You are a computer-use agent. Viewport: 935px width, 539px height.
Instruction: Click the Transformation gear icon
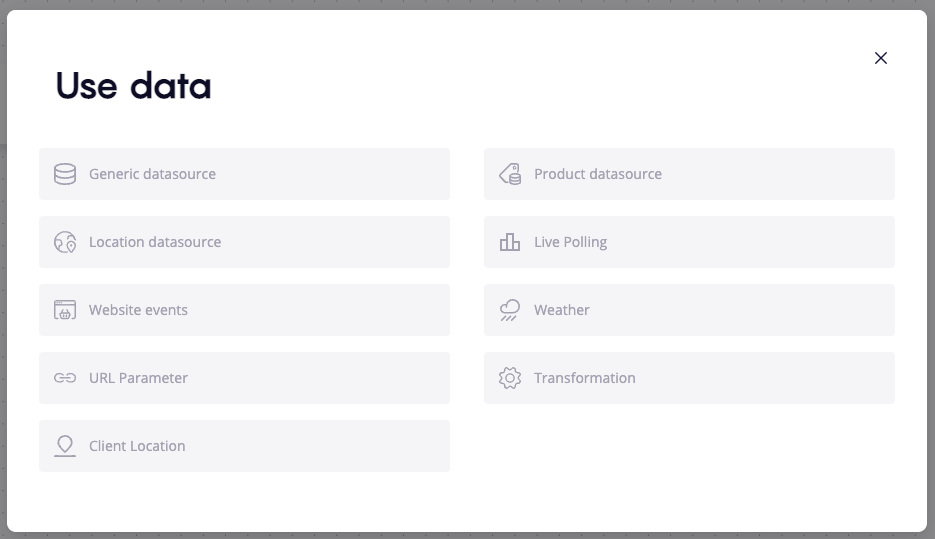pyautogui.click(x=510, y=378)
